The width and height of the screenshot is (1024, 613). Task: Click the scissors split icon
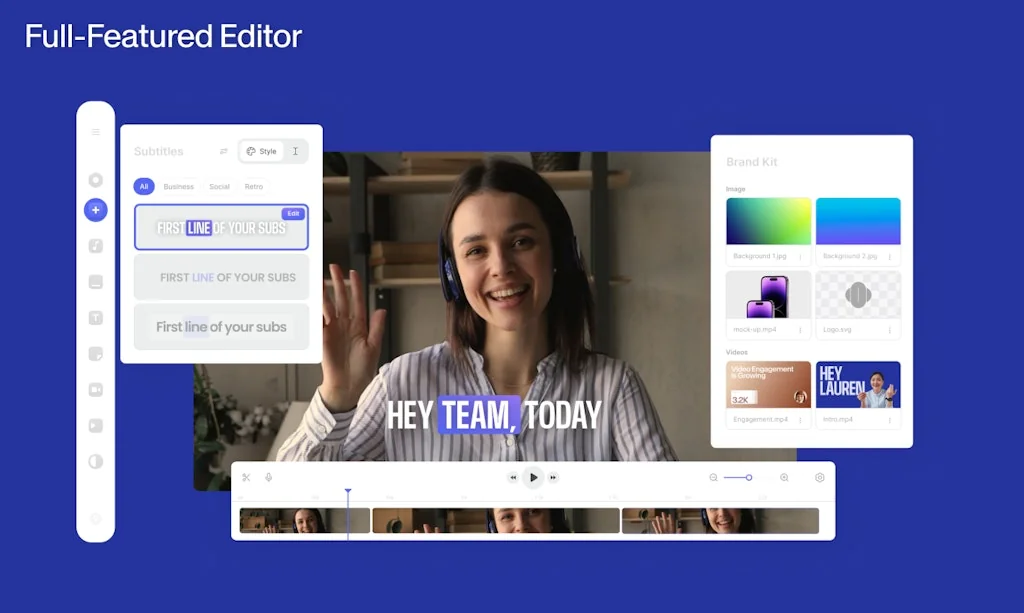click(x=246, y=478)
